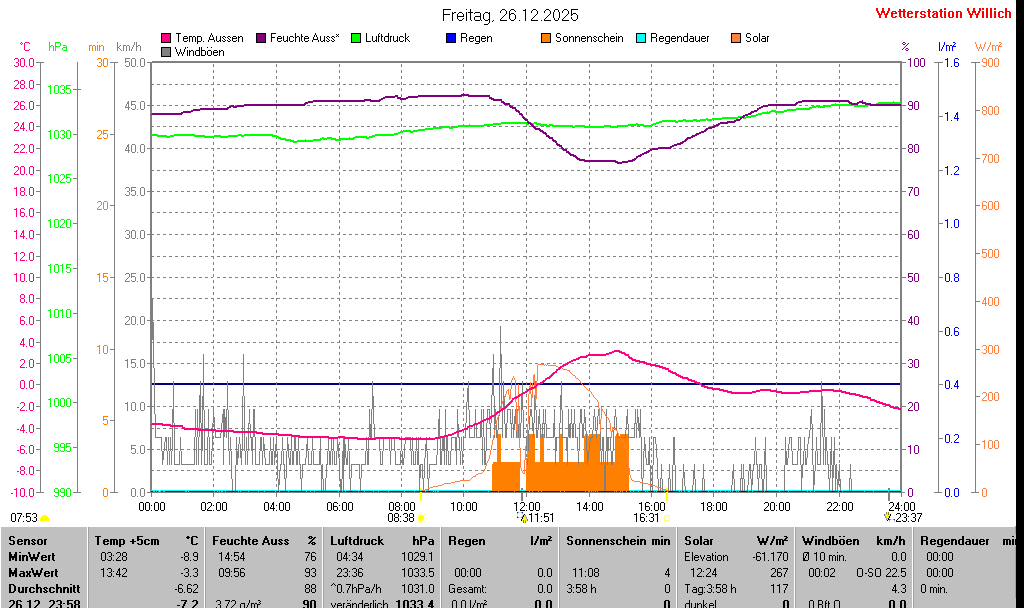Click the Sonnenschein legend label
The width and height of the screenshot is (1024, 608).
point(589,38)
